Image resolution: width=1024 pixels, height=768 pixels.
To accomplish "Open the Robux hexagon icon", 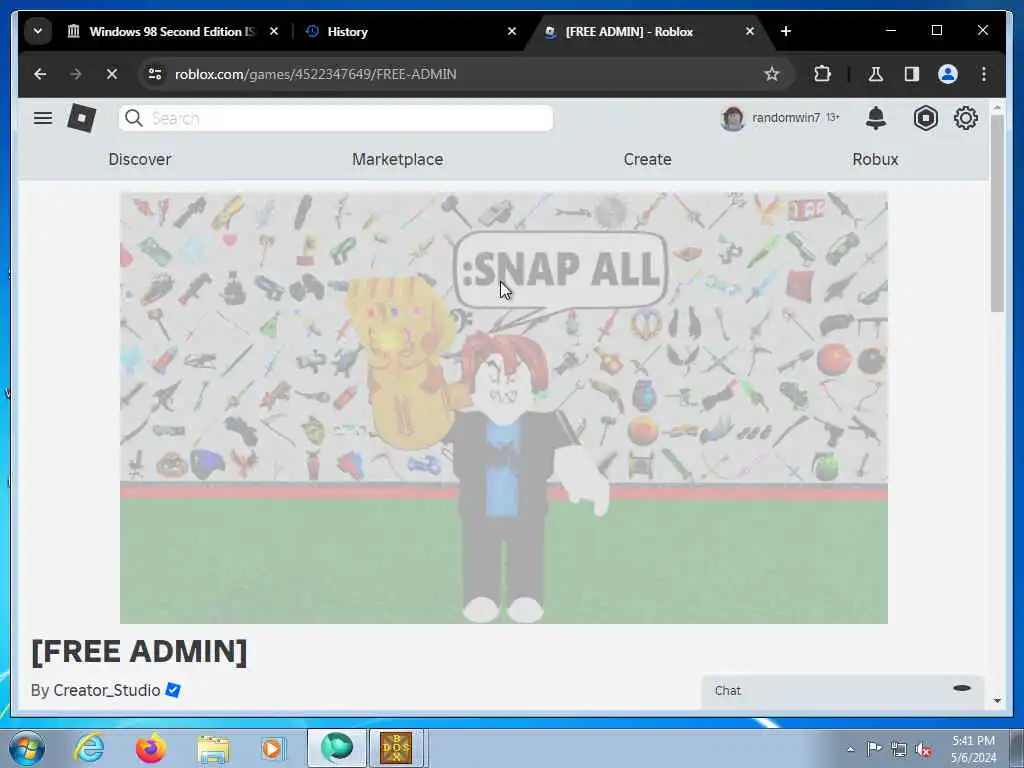I will point(925,118).
